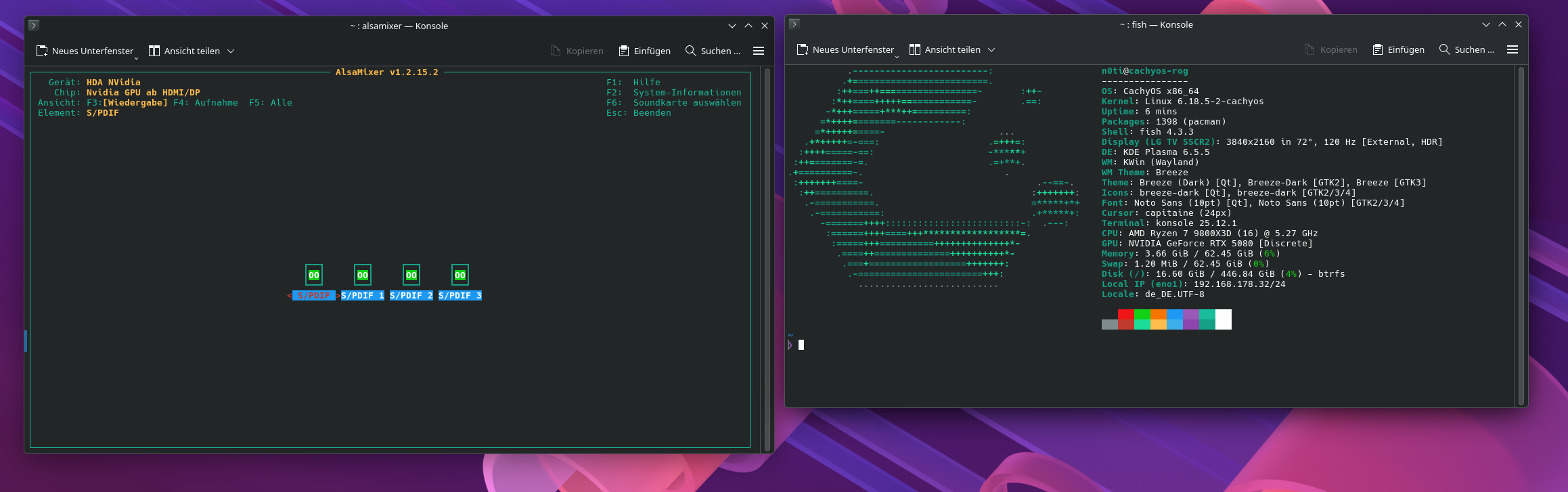Click the fish shell prompt cursor

801,345
